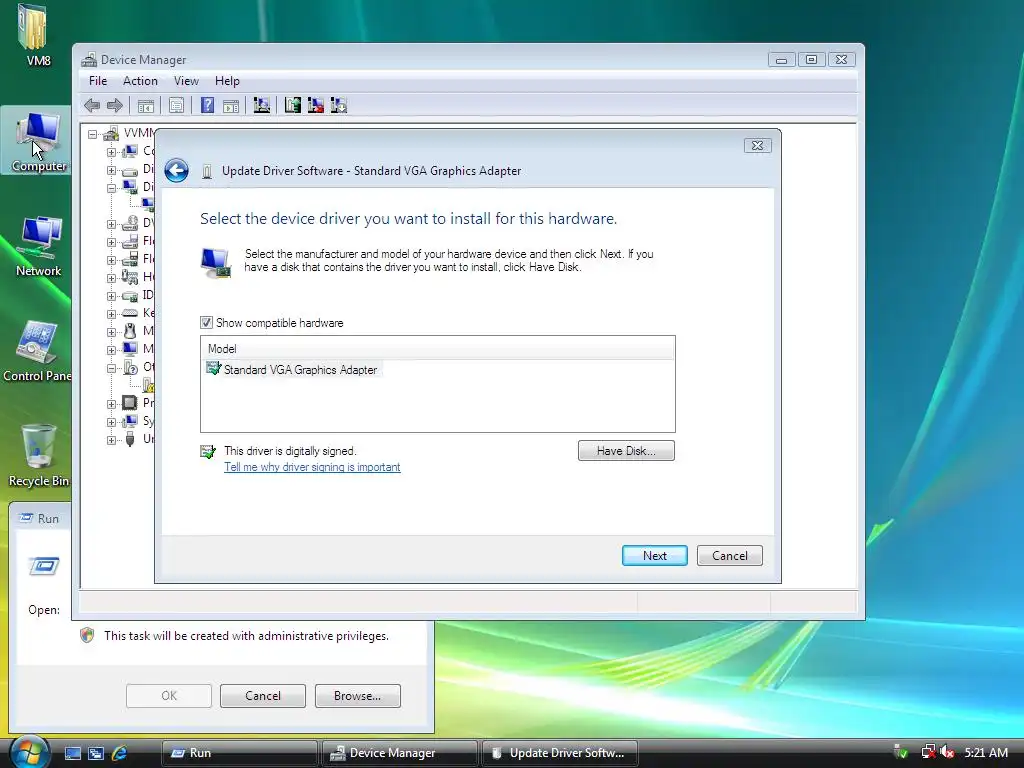Click the Scan for hardware changes toolbar icon
The width and height of the screenshot is (1024, 768).
(x=261, y=105)
